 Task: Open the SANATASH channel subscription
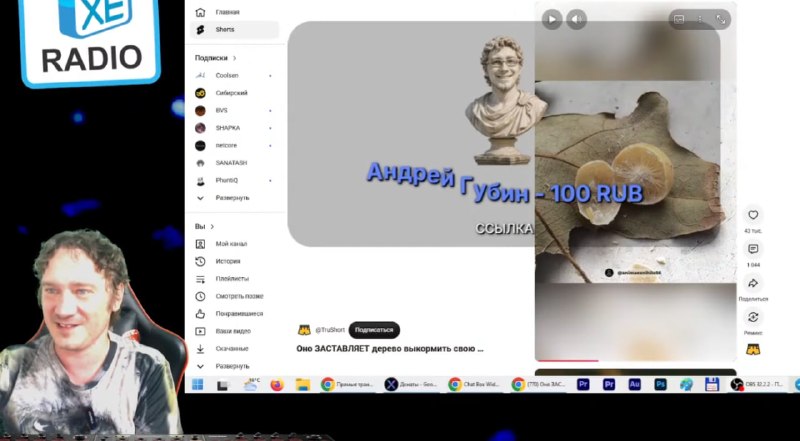(235, 163)
